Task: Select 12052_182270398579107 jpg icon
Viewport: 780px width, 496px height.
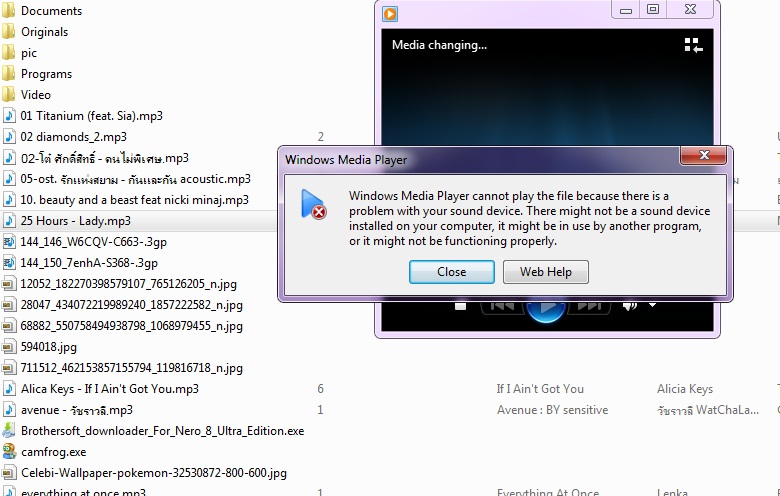Action: 8,284
